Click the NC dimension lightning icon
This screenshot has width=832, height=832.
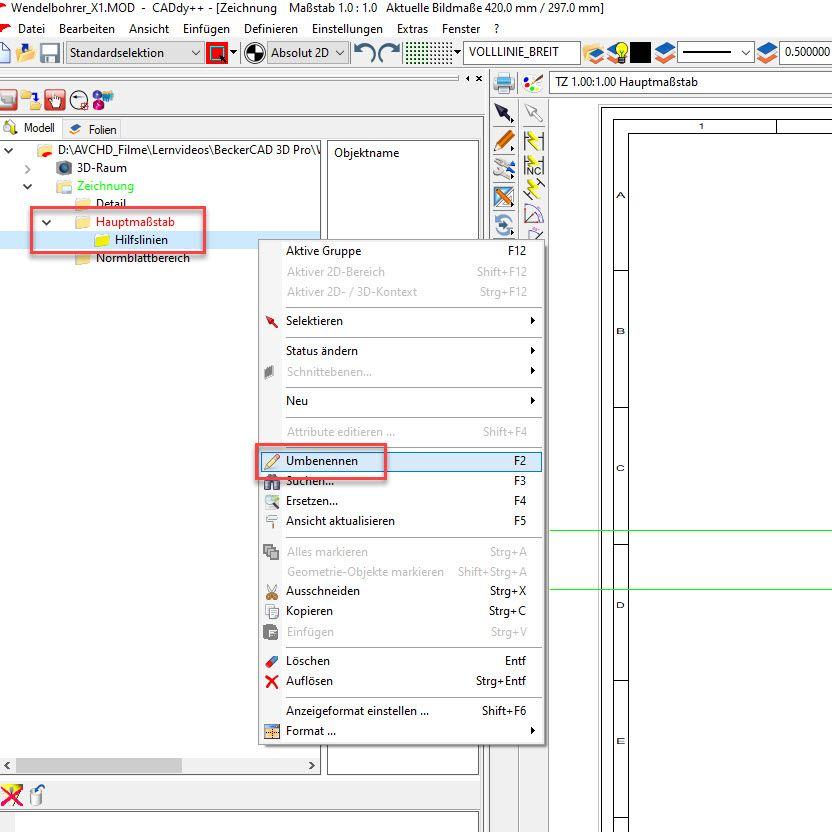click(x=534, y=166)
